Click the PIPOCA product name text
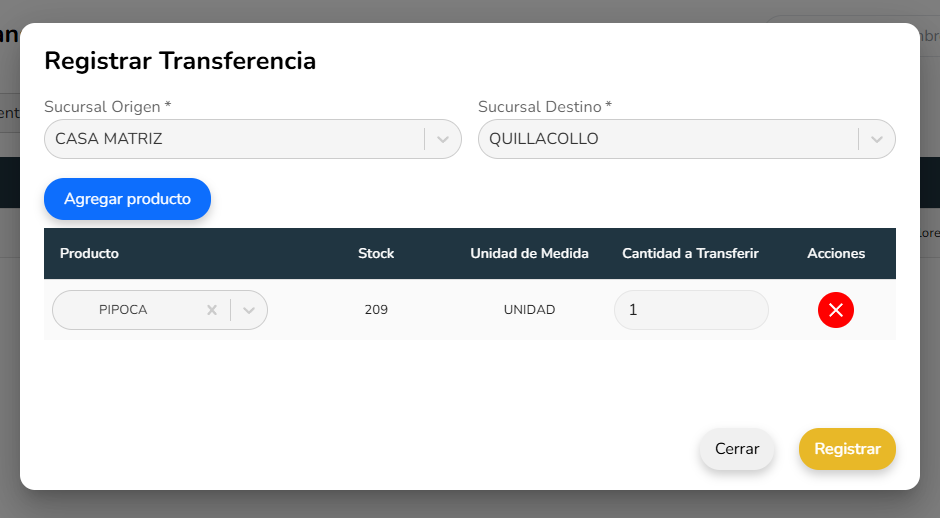This screenshot has width=940, height=518. (123, 310)
